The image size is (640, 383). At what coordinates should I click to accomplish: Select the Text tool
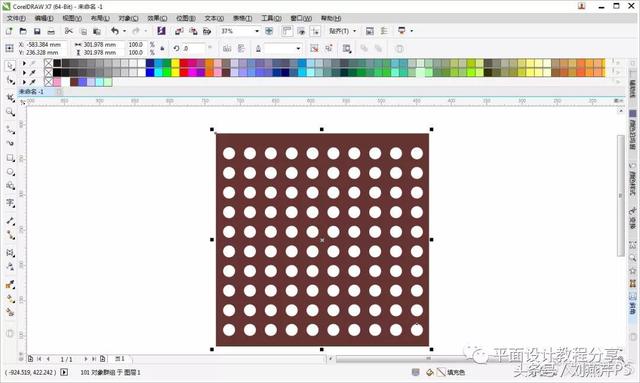[10, 203]
